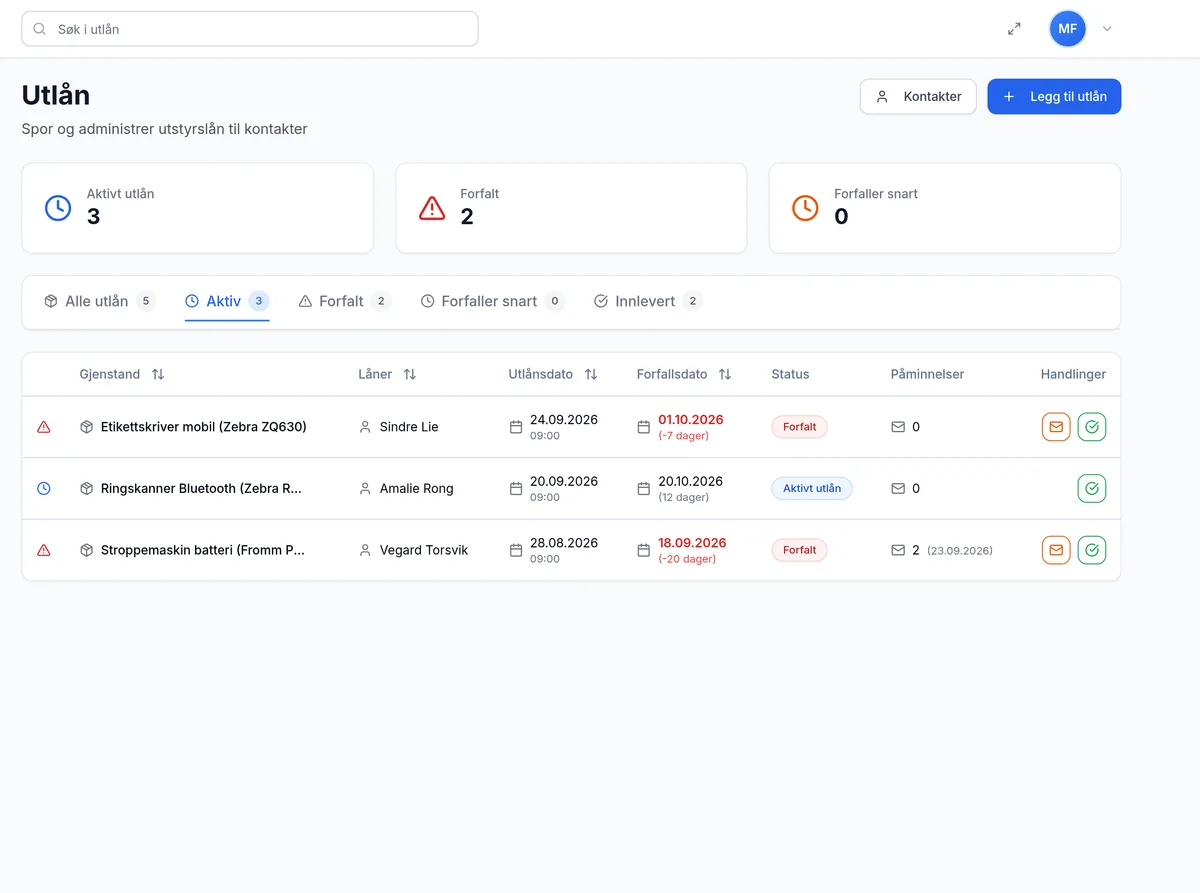Screen dimensions: 1200x893
Task: Mark Stroppemaskin batteri loan as returned
Action: [x=1092, y=550]
